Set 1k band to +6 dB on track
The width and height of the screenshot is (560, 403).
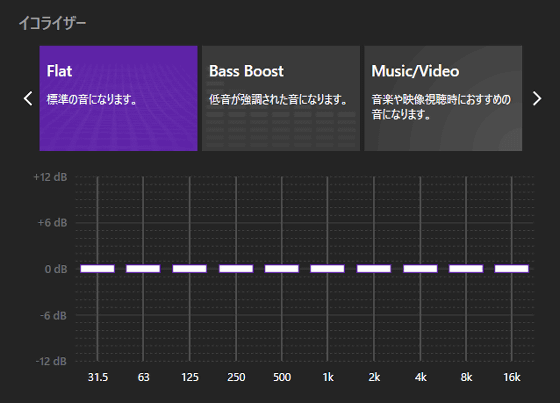[328, 223]
